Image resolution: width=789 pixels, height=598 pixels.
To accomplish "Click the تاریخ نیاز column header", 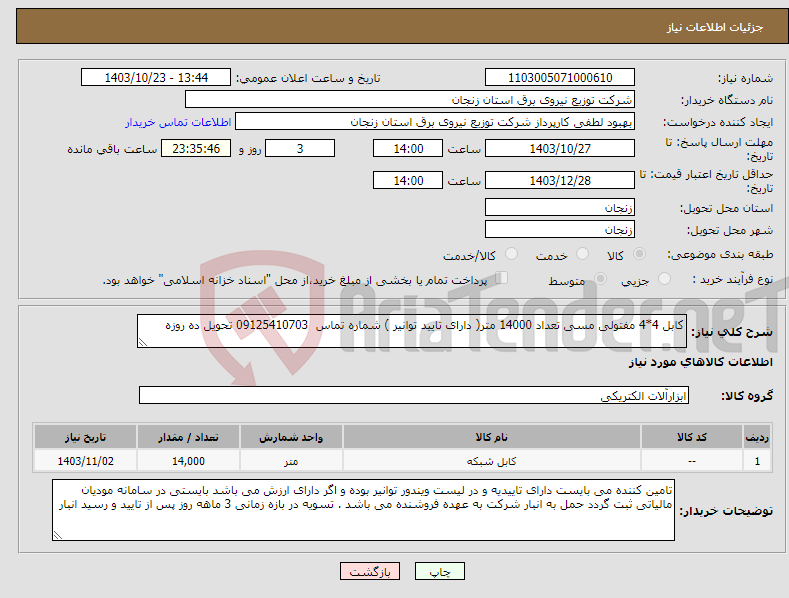I will tap(86, 437).
